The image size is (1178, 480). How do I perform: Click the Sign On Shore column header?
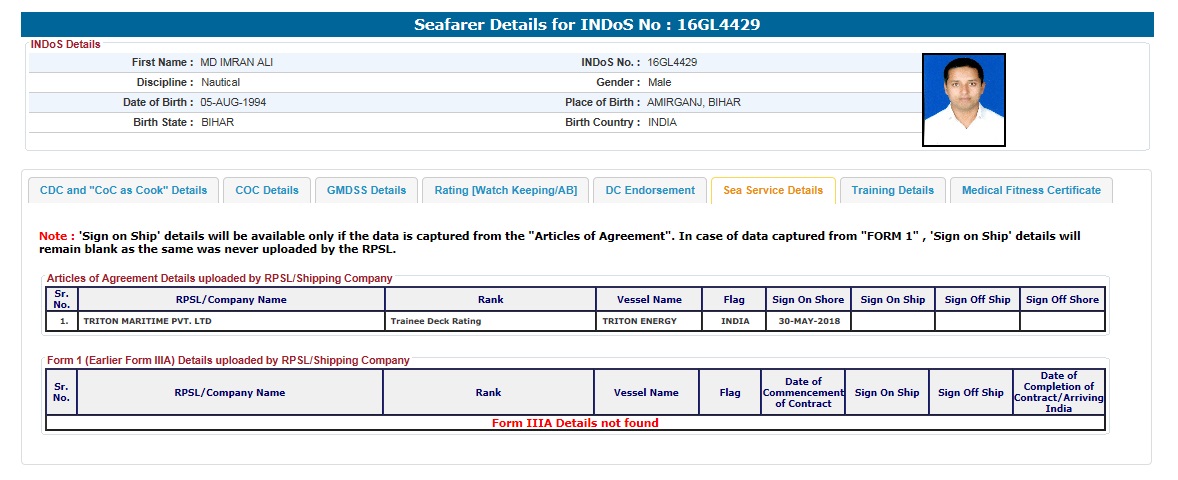click(x=808, y=300)
